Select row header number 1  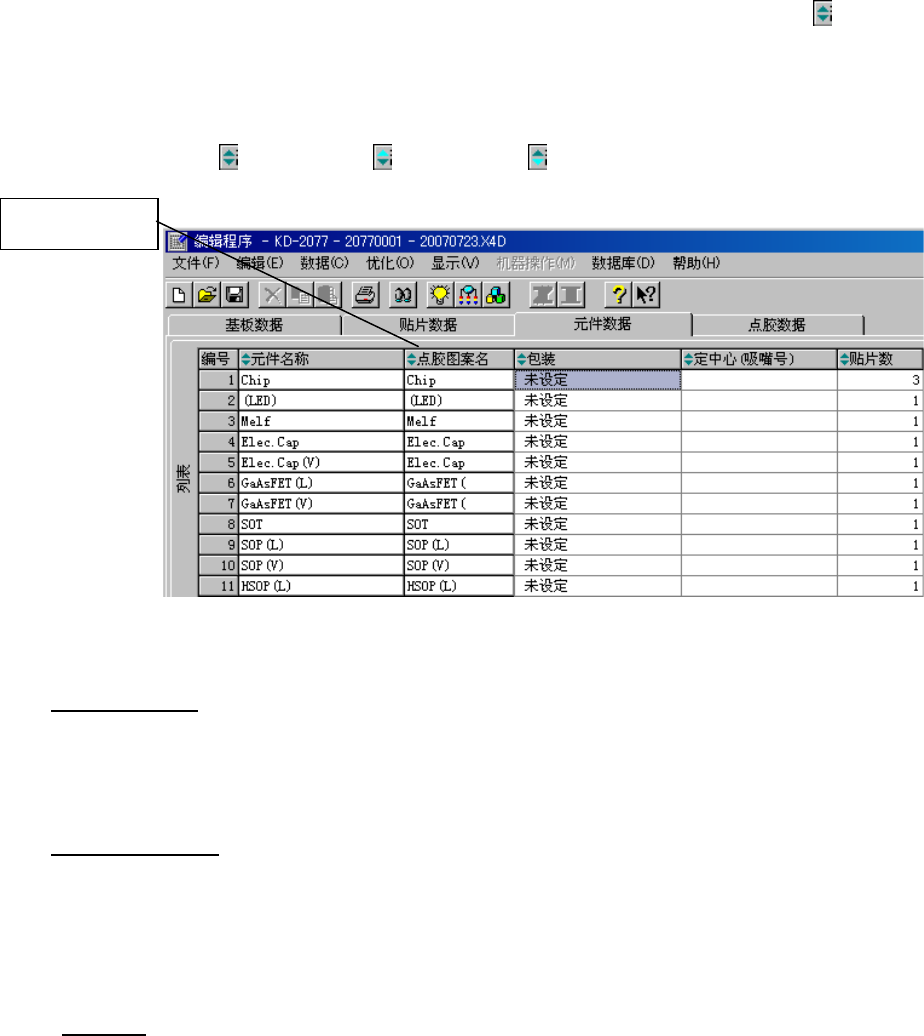click(x=218, y=380)
